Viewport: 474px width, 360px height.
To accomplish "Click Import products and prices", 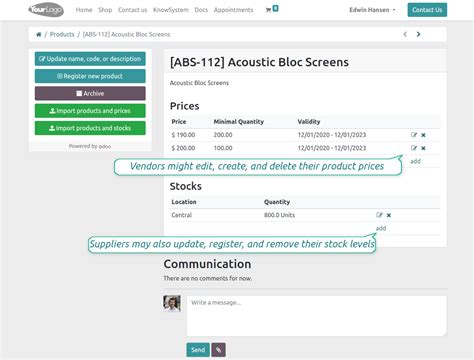I will (x=90, y=111).
